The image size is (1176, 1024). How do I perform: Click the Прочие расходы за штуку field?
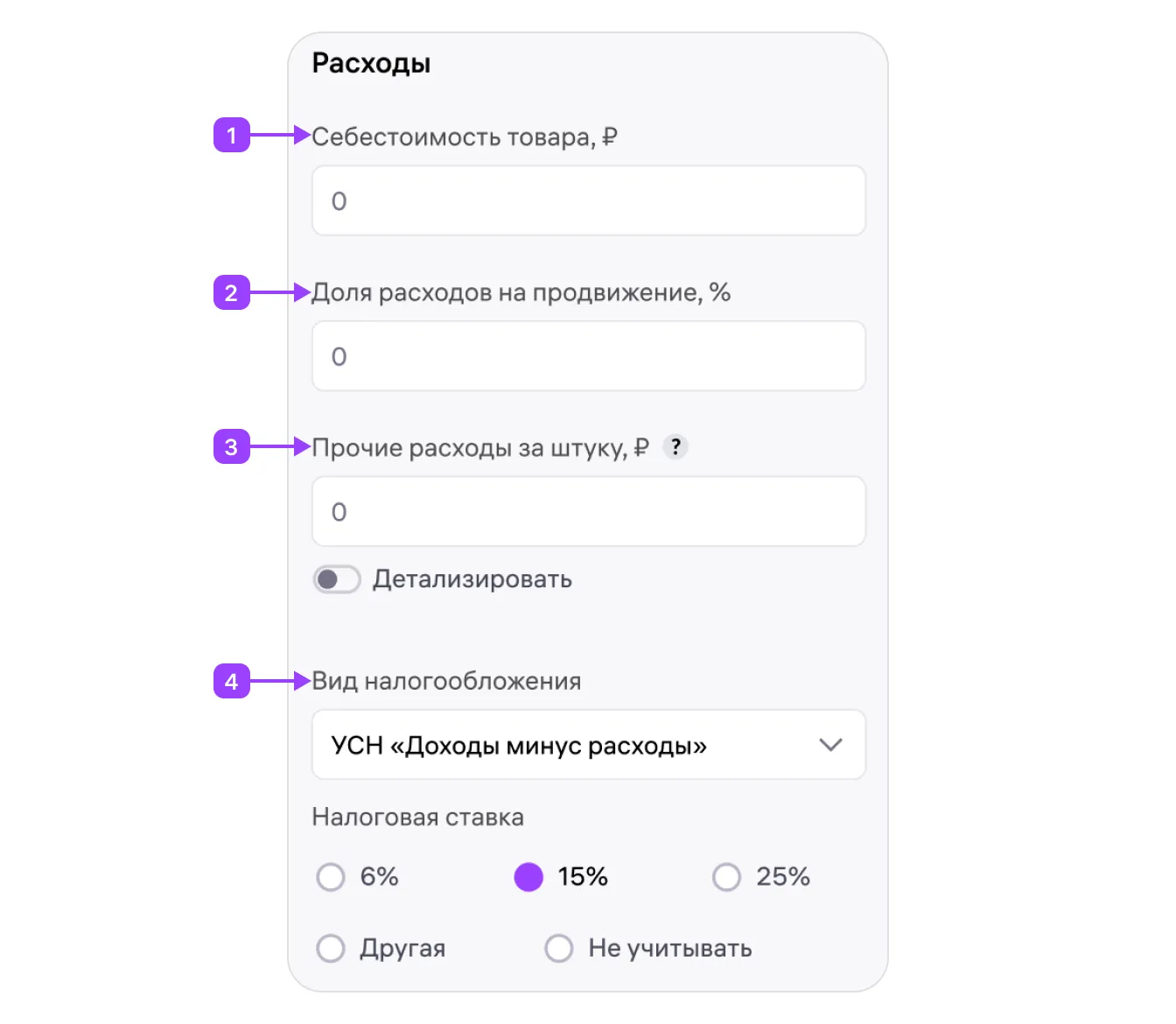(588, 512)
